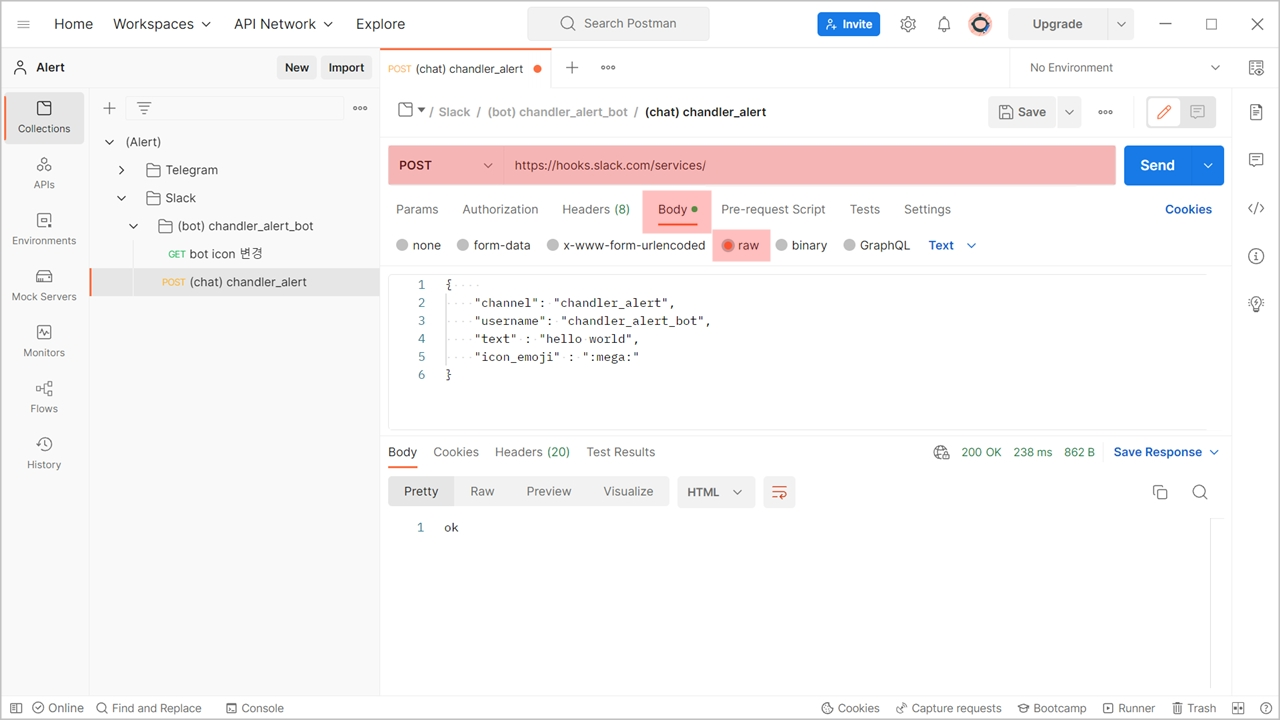Switch to the Pre-request Script tab
The width and height of the screenshot is (1280, 720).
773,209
